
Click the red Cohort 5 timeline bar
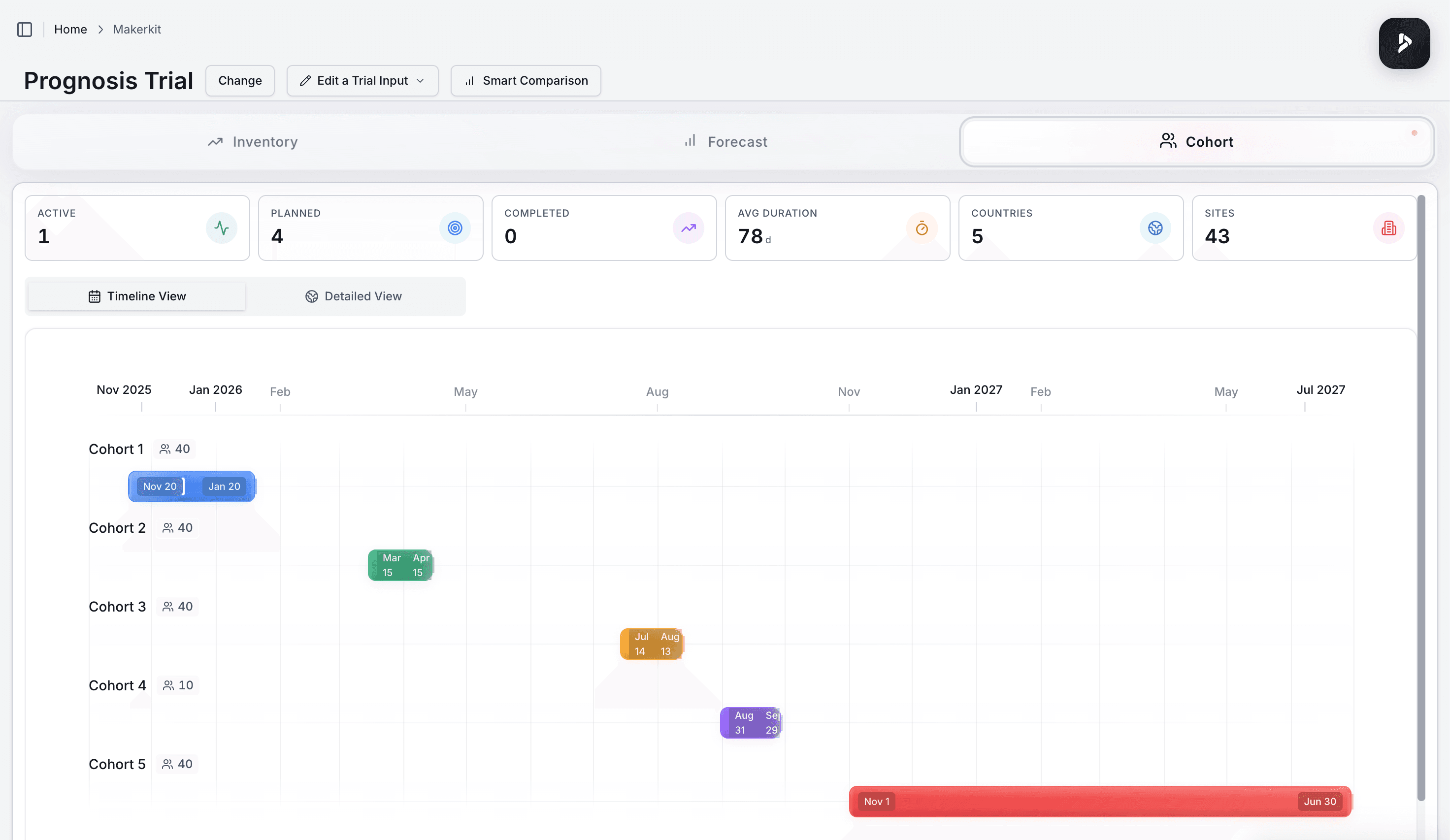(x=1099, y=802)
